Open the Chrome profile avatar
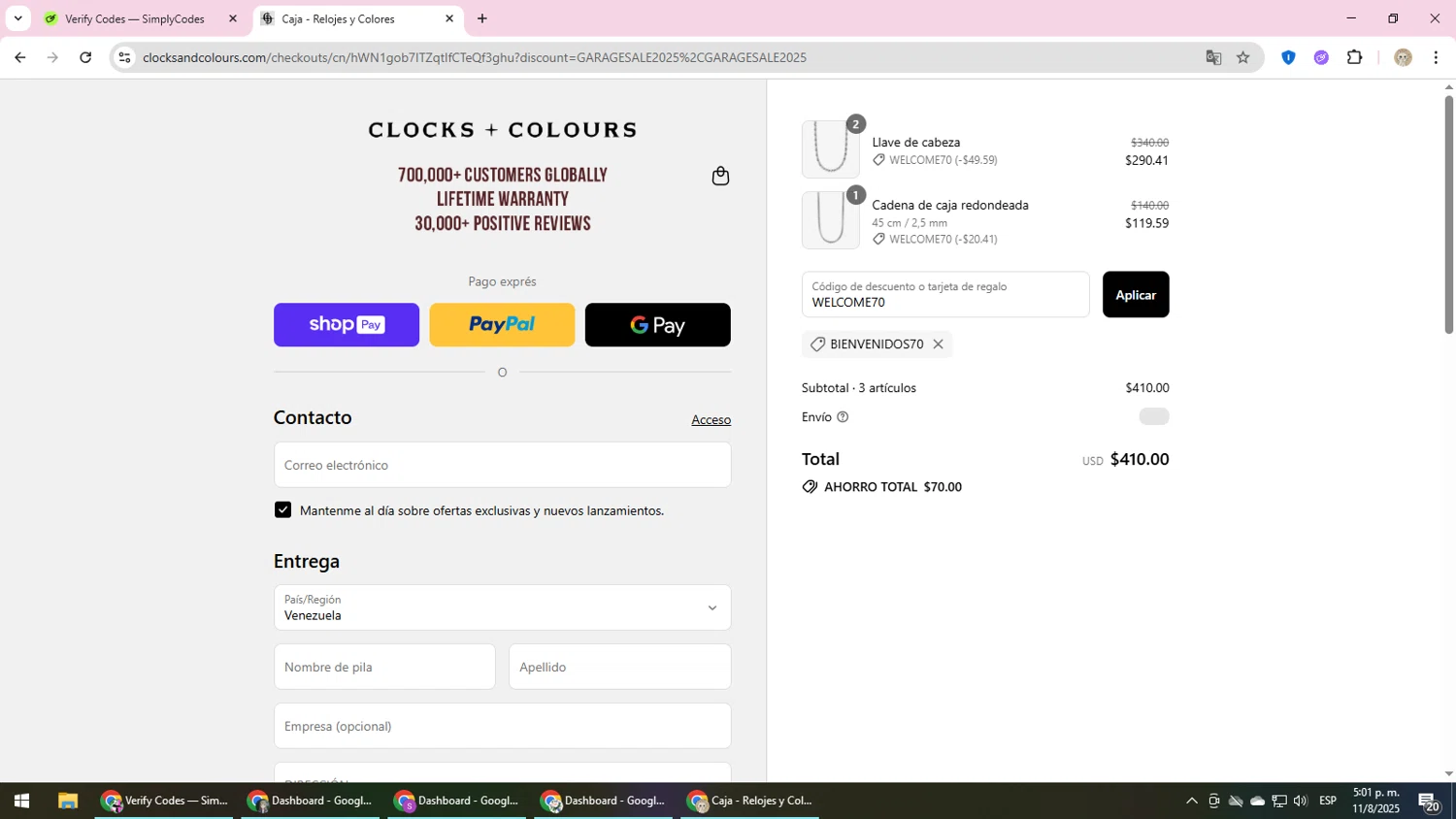 (x=1403, y=57)
